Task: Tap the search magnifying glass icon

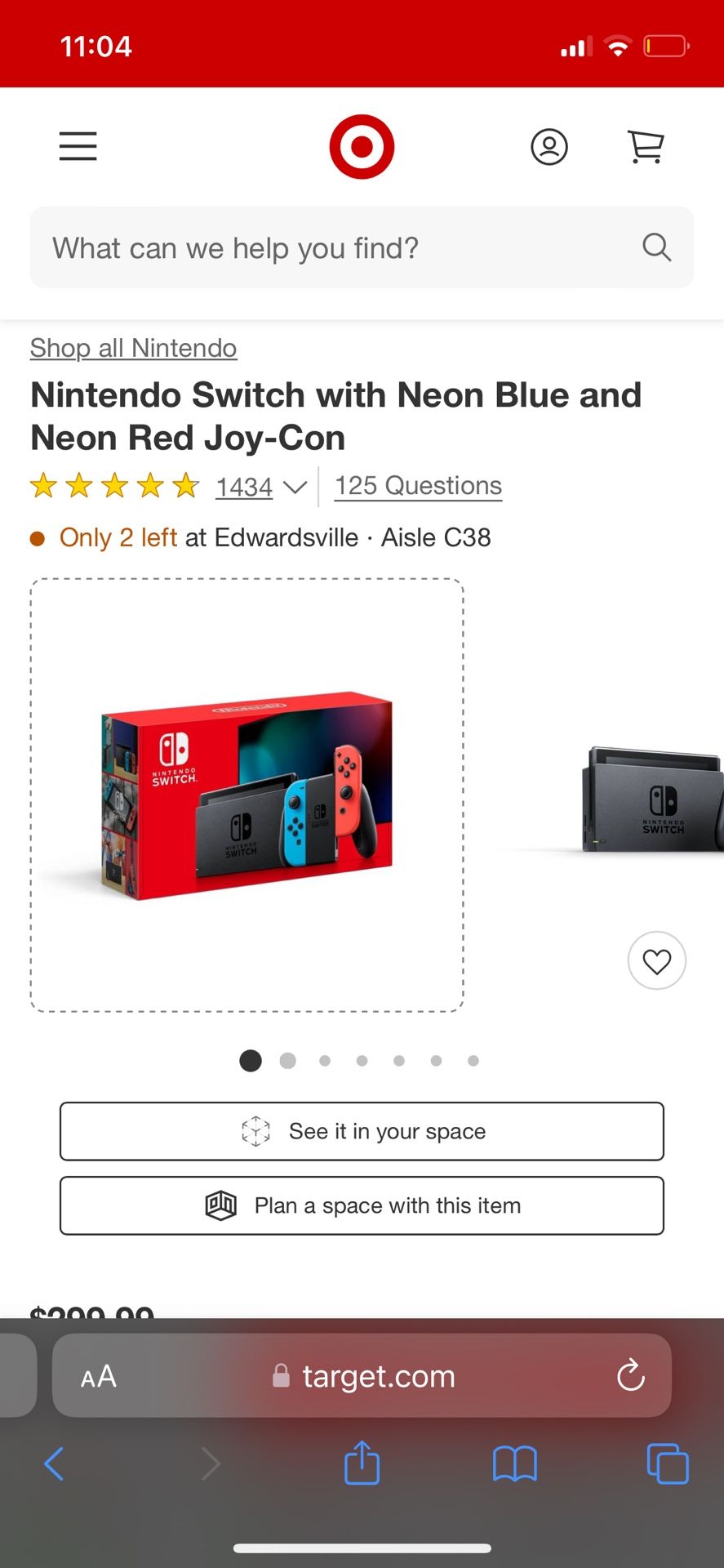Action: [656, 247]
